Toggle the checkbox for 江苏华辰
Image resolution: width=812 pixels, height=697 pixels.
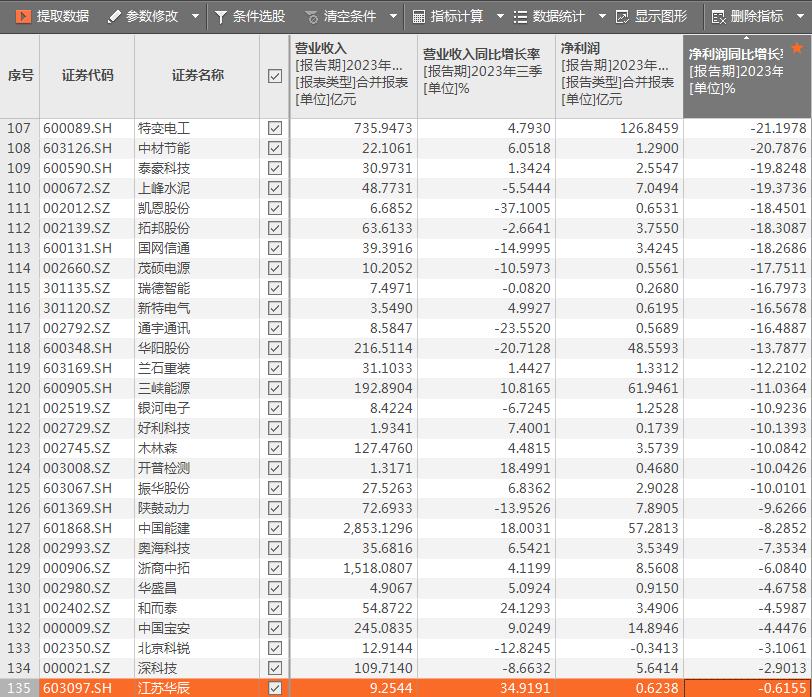click(275, 688)
